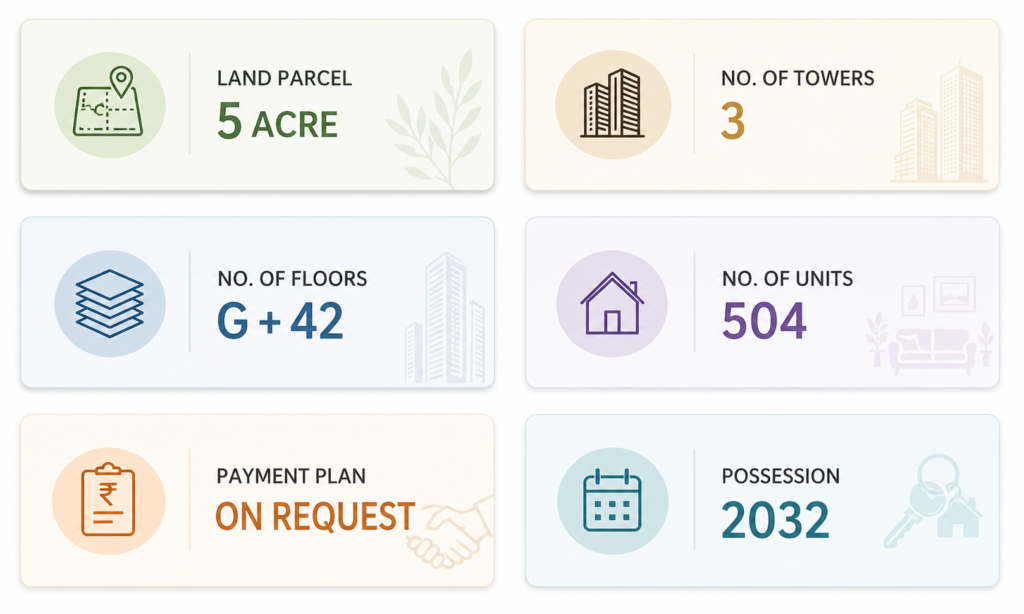Click the ON REQUEST payment text
1024x614 pixels.
pyautogui.click(x=315, y=517)
